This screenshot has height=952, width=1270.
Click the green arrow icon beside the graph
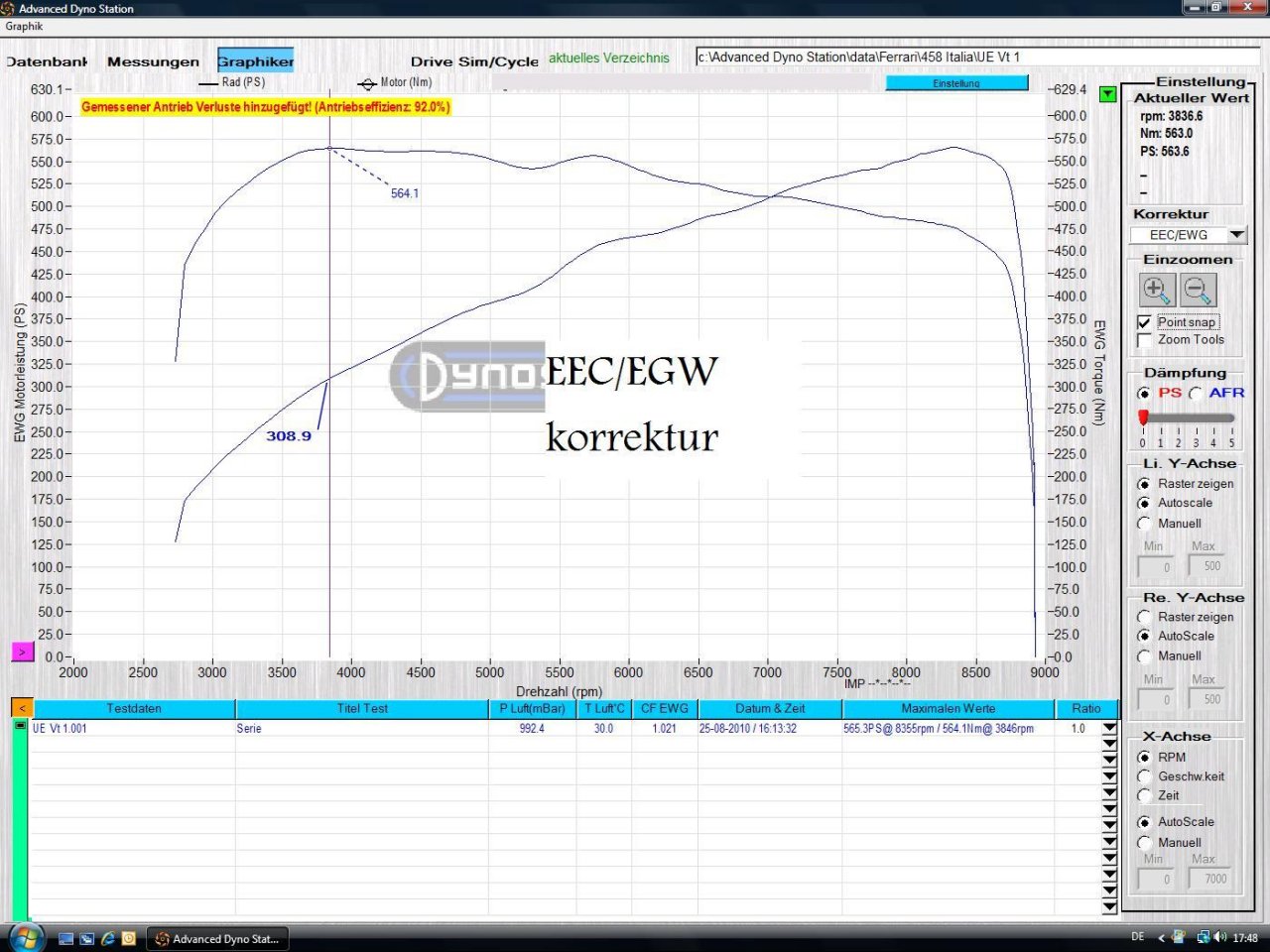[x=1108, y=94]
